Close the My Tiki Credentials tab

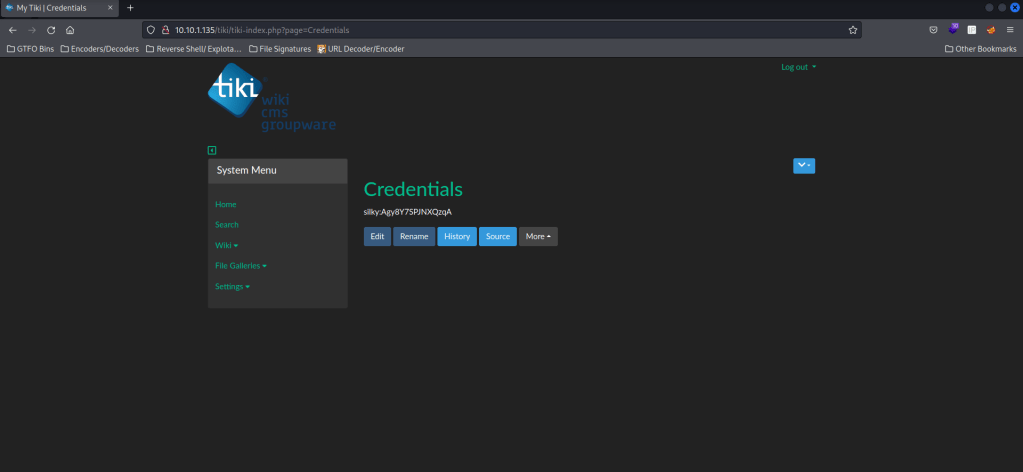click(111, 8)
